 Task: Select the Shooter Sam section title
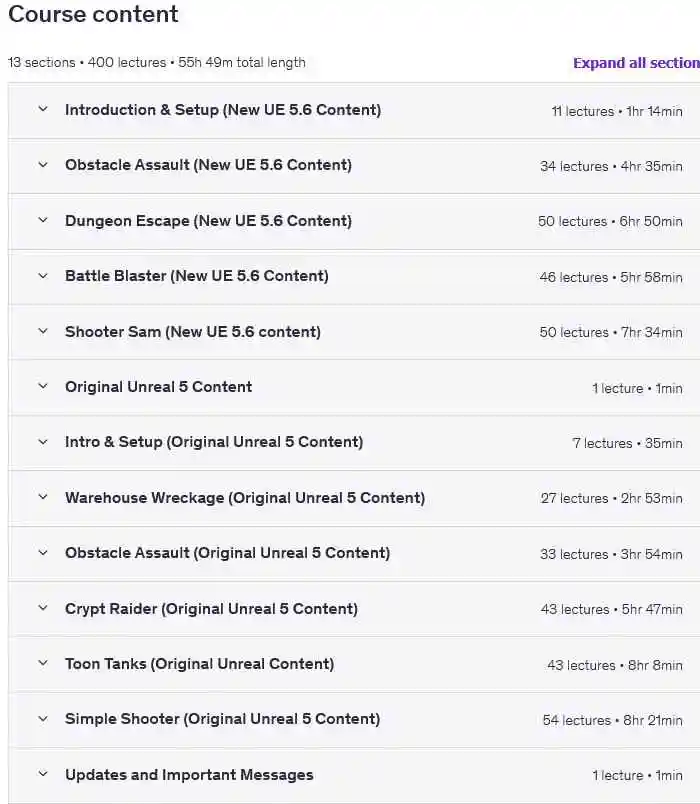[193, 332]
